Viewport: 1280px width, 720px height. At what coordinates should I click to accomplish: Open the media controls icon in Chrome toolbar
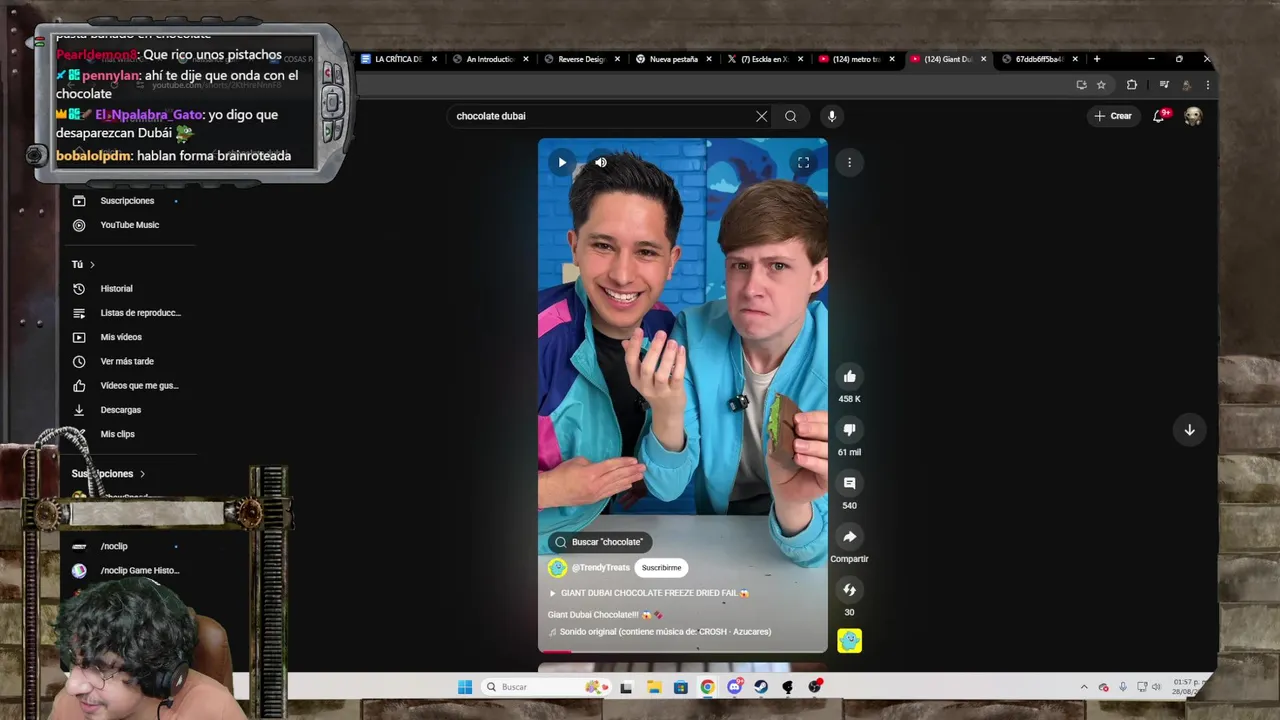click(1163, 85)
